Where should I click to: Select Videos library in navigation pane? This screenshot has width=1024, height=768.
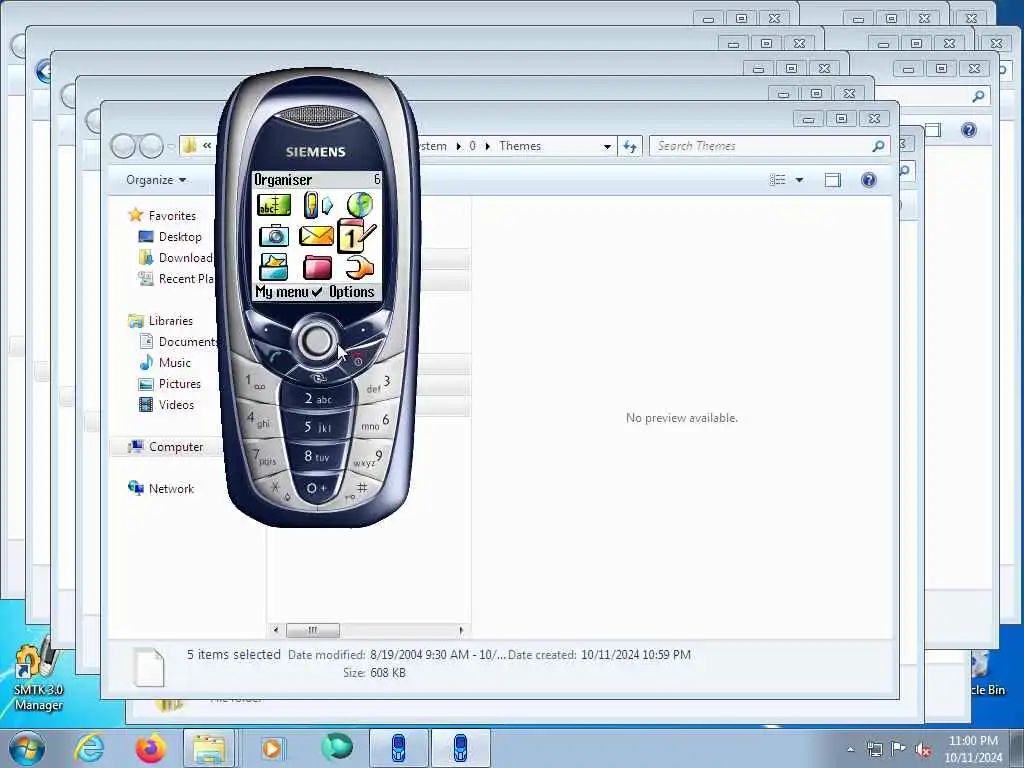[176, 405]
